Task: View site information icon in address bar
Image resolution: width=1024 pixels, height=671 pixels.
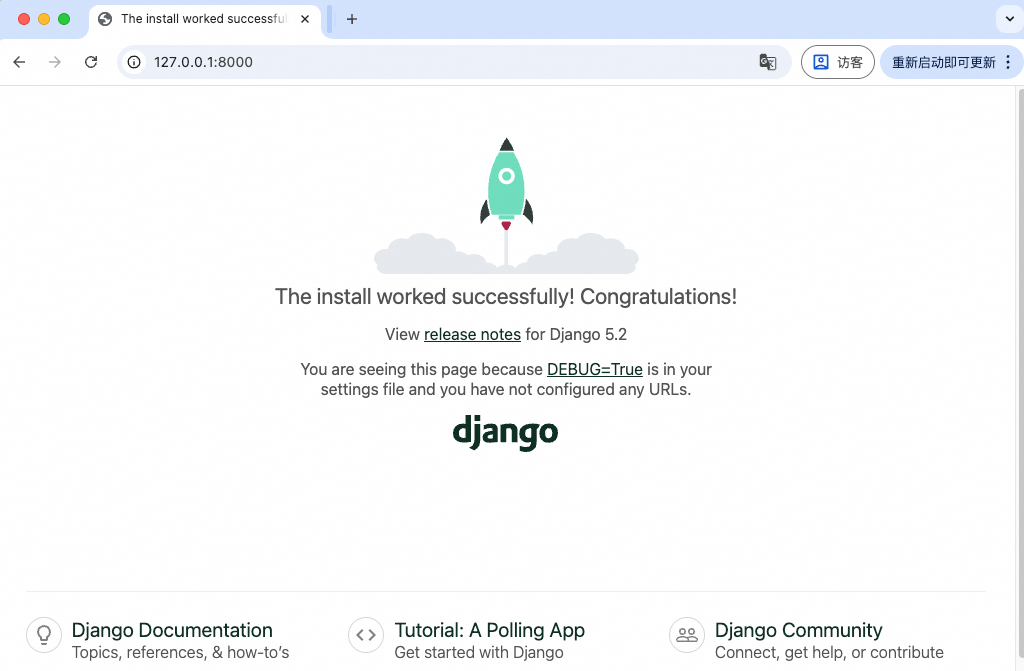Action: click(134, 62)
